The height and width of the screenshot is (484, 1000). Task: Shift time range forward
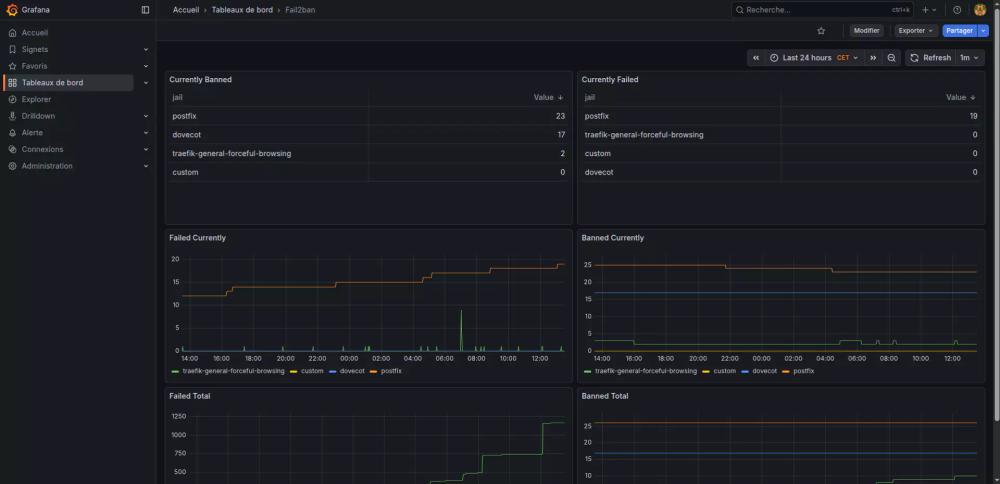873,58
